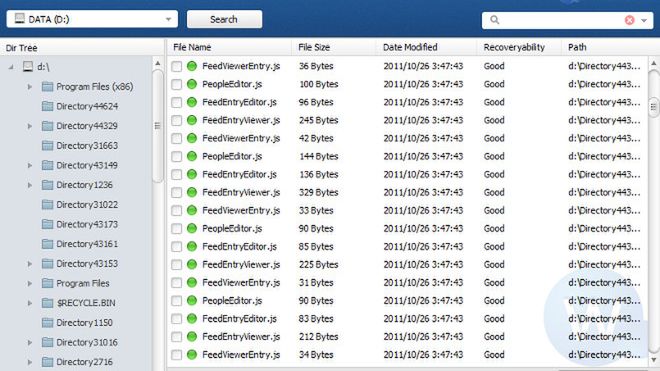
Task: Expand the Directory43149 tree node
Action: (x=29, y=165)
